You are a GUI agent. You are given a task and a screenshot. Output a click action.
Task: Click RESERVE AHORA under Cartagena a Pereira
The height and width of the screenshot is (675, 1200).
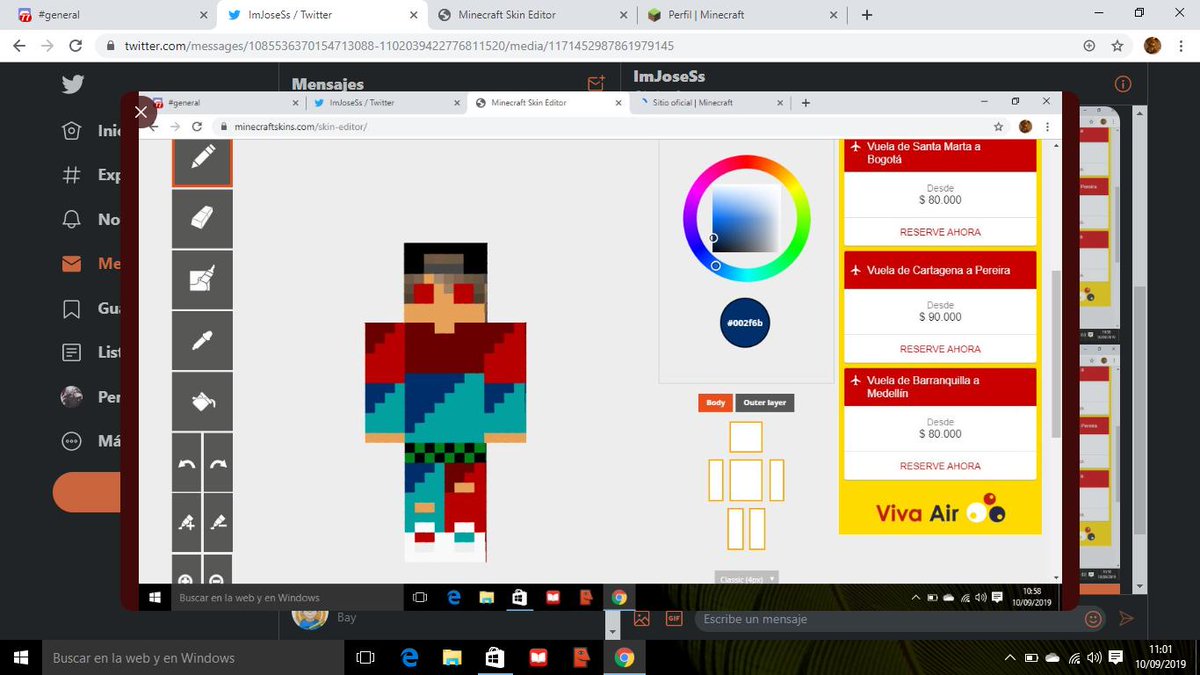coord(940,349)
